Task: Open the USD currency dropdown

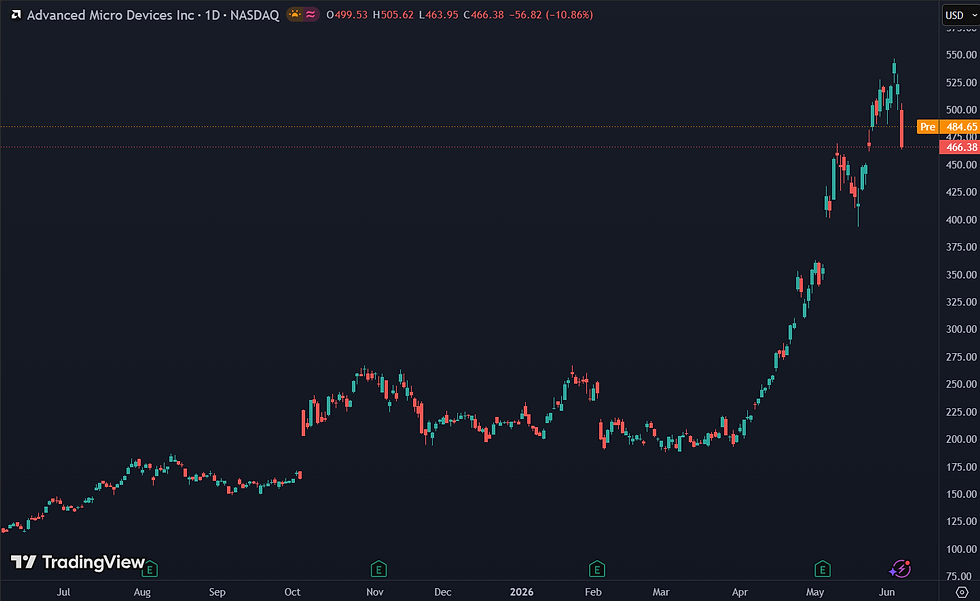Action: (x=961, y=15)
